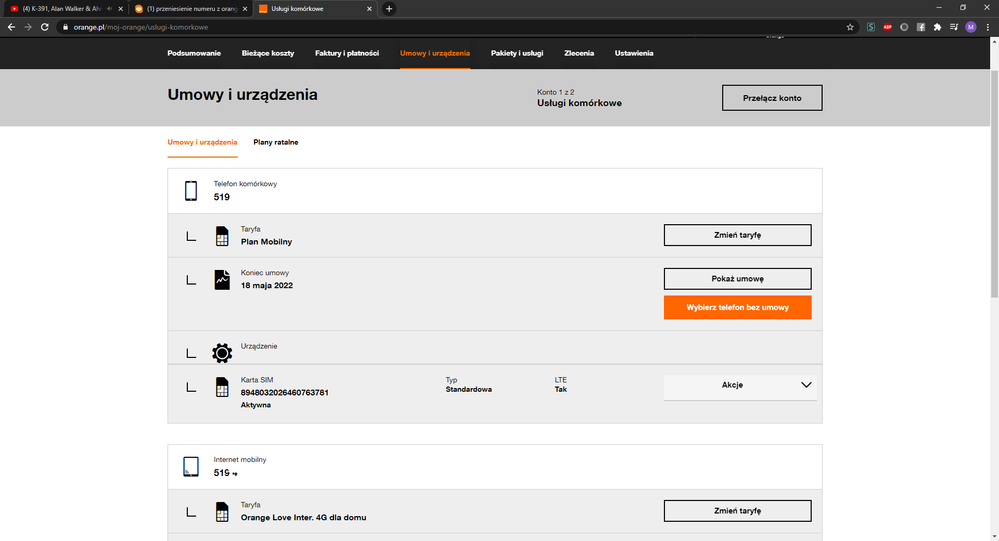Image resolution: width=999 pixels, height=541 pixels.
Task: Click SIM icon beside Orange Love Inter. 4G
Action: point(222,512)
